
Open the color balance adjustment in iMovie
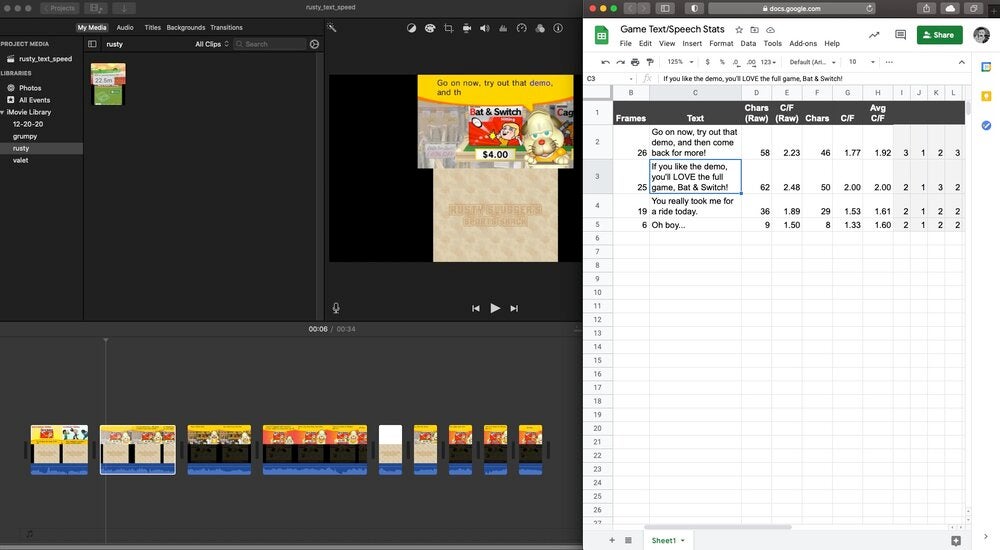pos(411,28)
